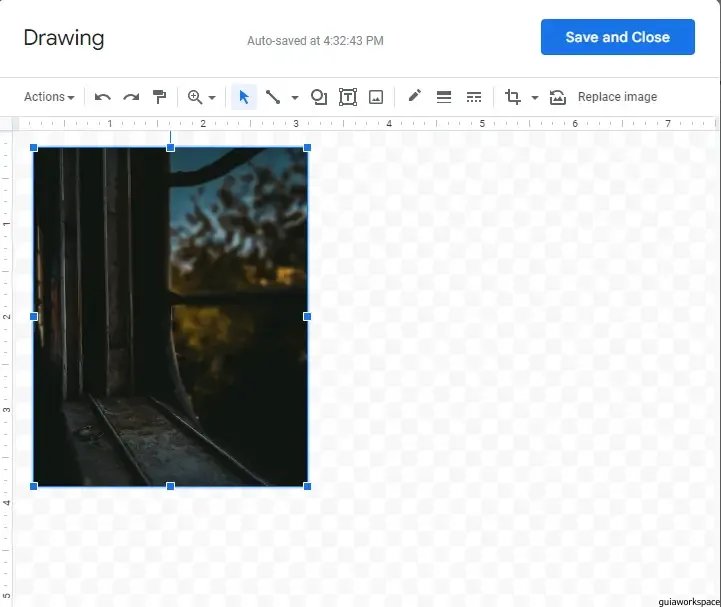Click the middle-right resize handle of image
Screen dimensions: 721x607
[307, 316]
